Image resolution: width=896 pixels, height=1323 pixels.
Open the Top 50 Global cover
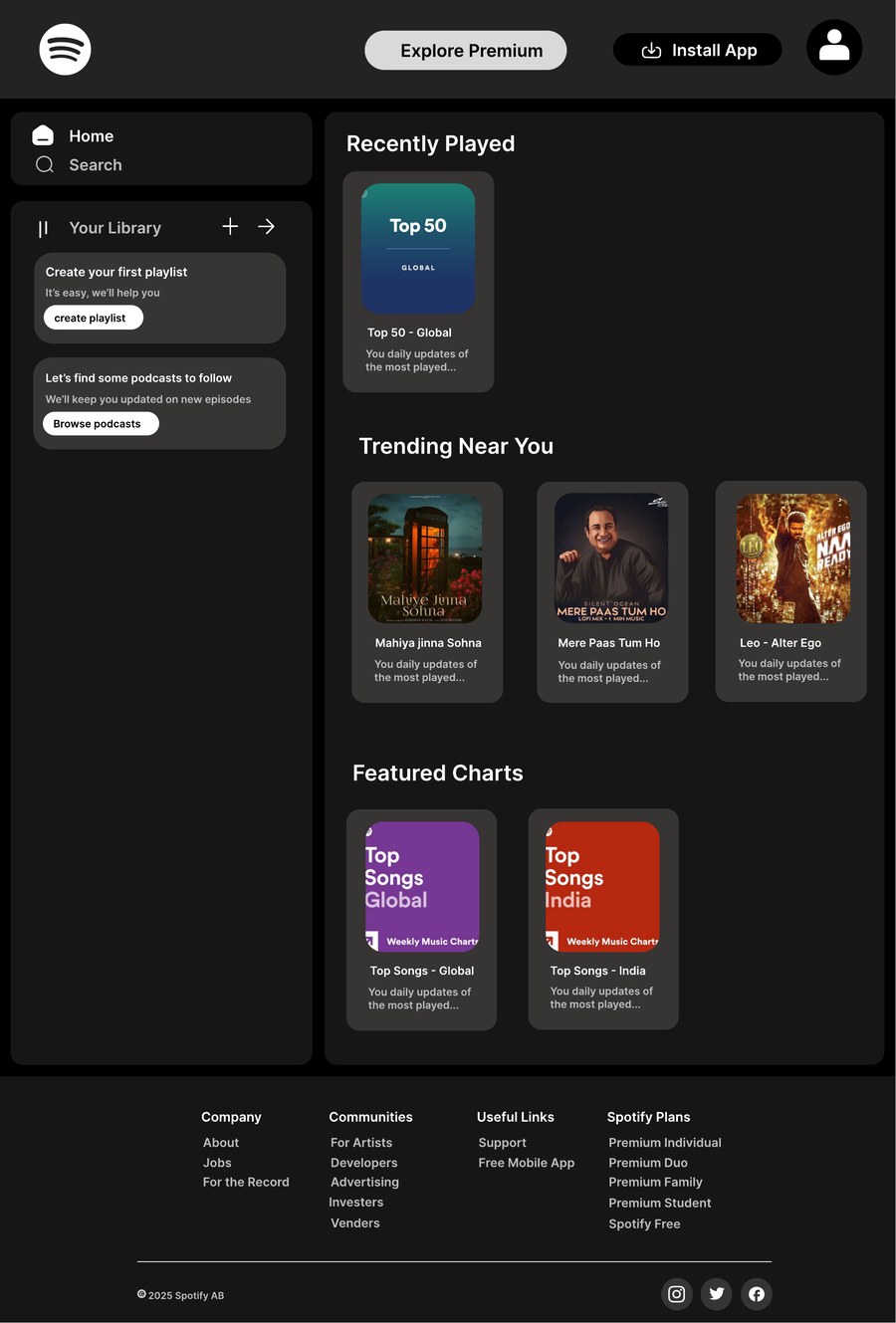418,249
